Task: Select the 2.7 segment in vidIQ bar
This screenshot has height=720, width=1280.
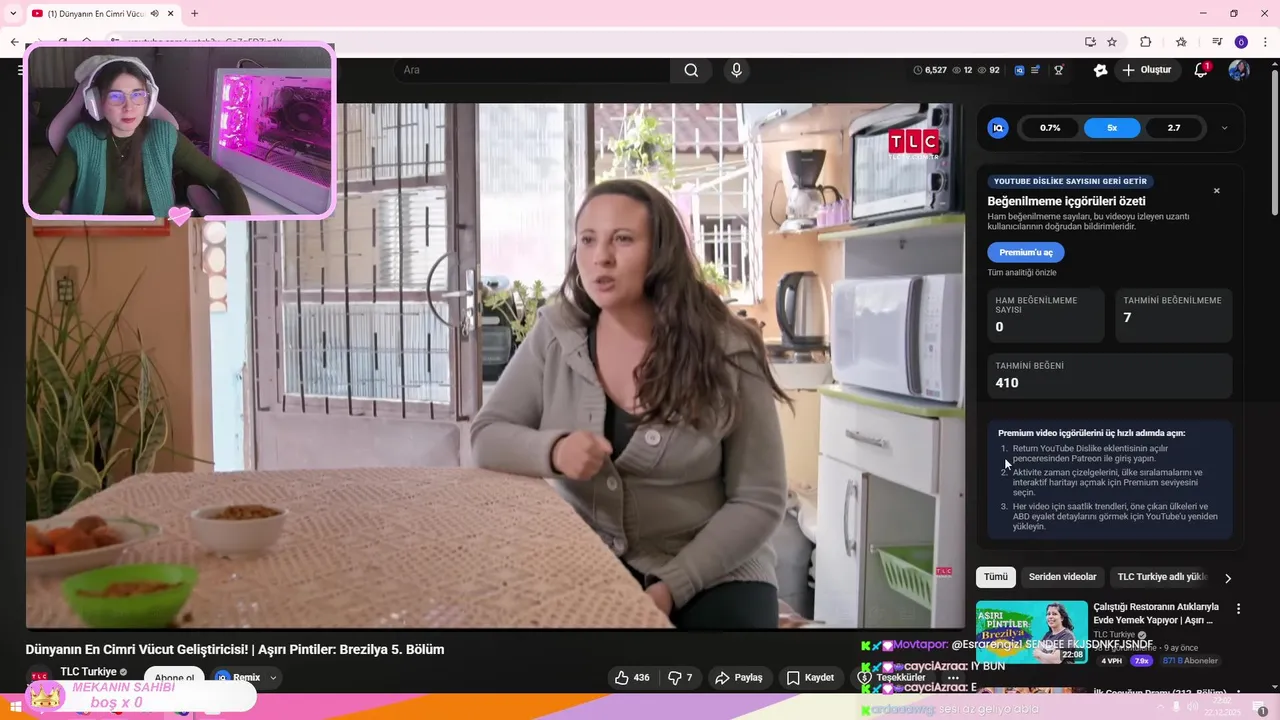Action: (x=1174, y=128)
